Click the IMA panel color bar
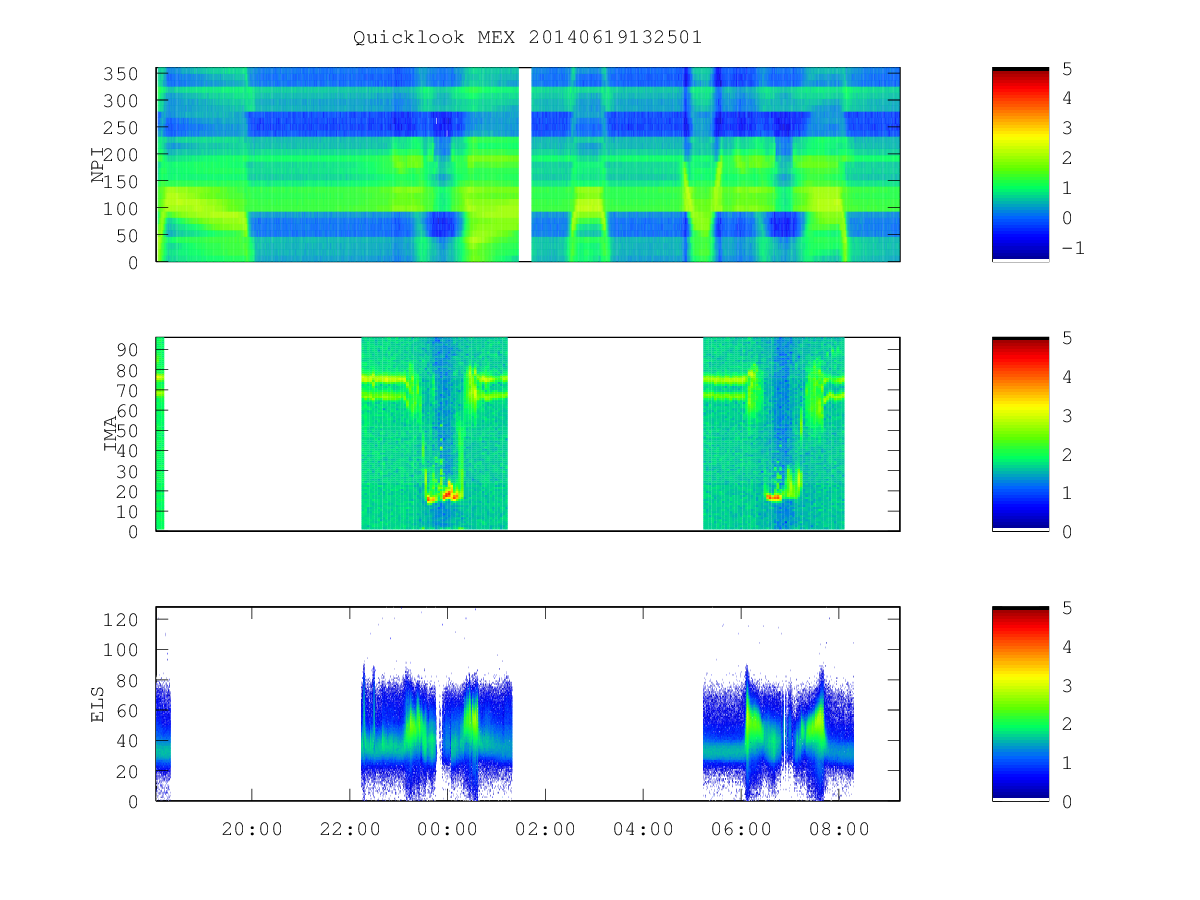The width and height of the screenshot is (1200, 900). pyautogui.click(x=1020, y=433)
